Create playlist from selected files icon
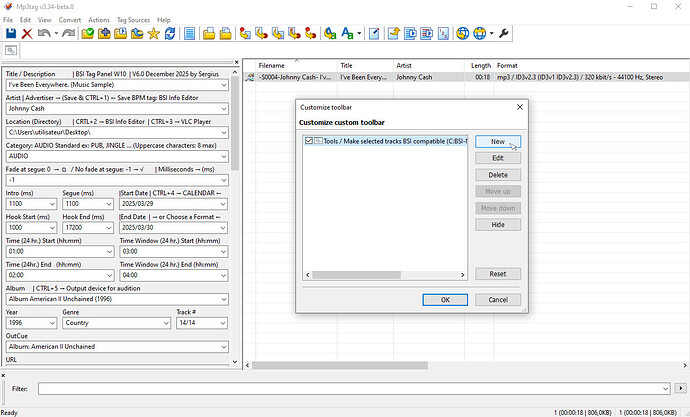690x417 pixels. [x=426, y=33]
